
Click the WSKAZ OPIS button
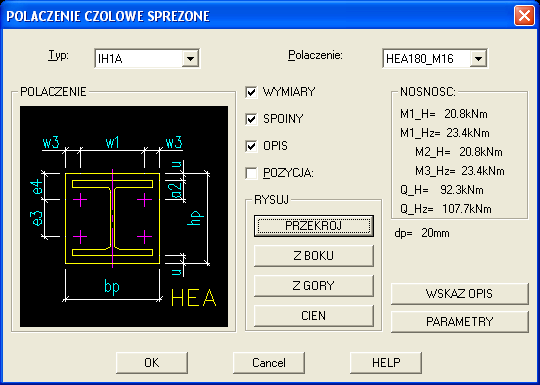(459, 294)
